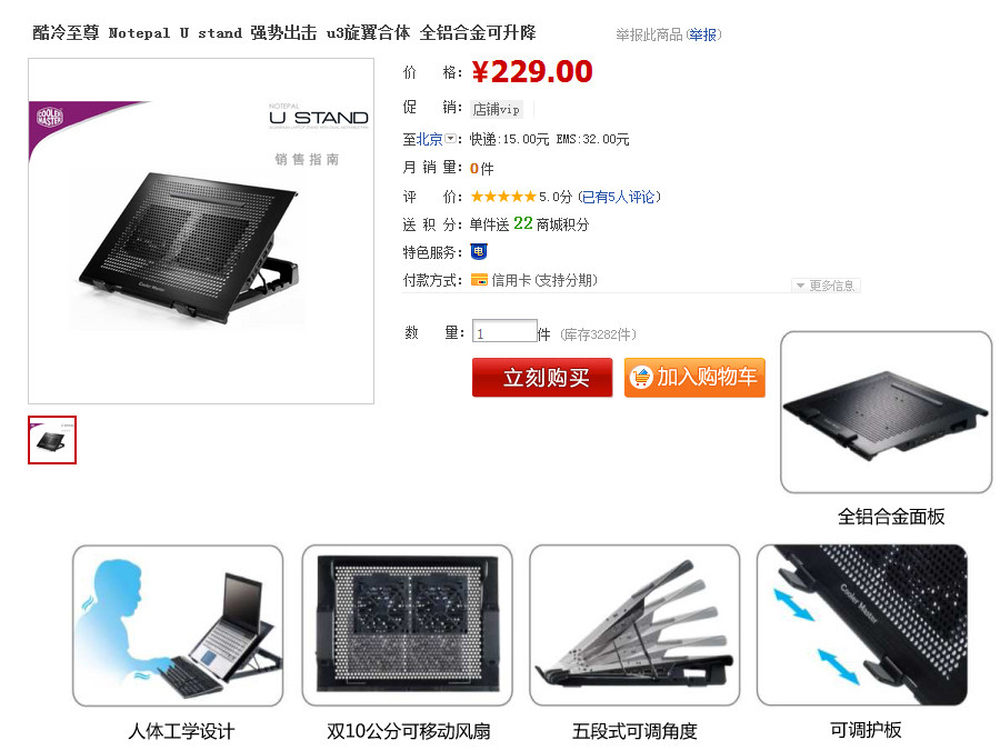Open the adjustable guard plate image
1000x750 pixels.
point(862,625)
